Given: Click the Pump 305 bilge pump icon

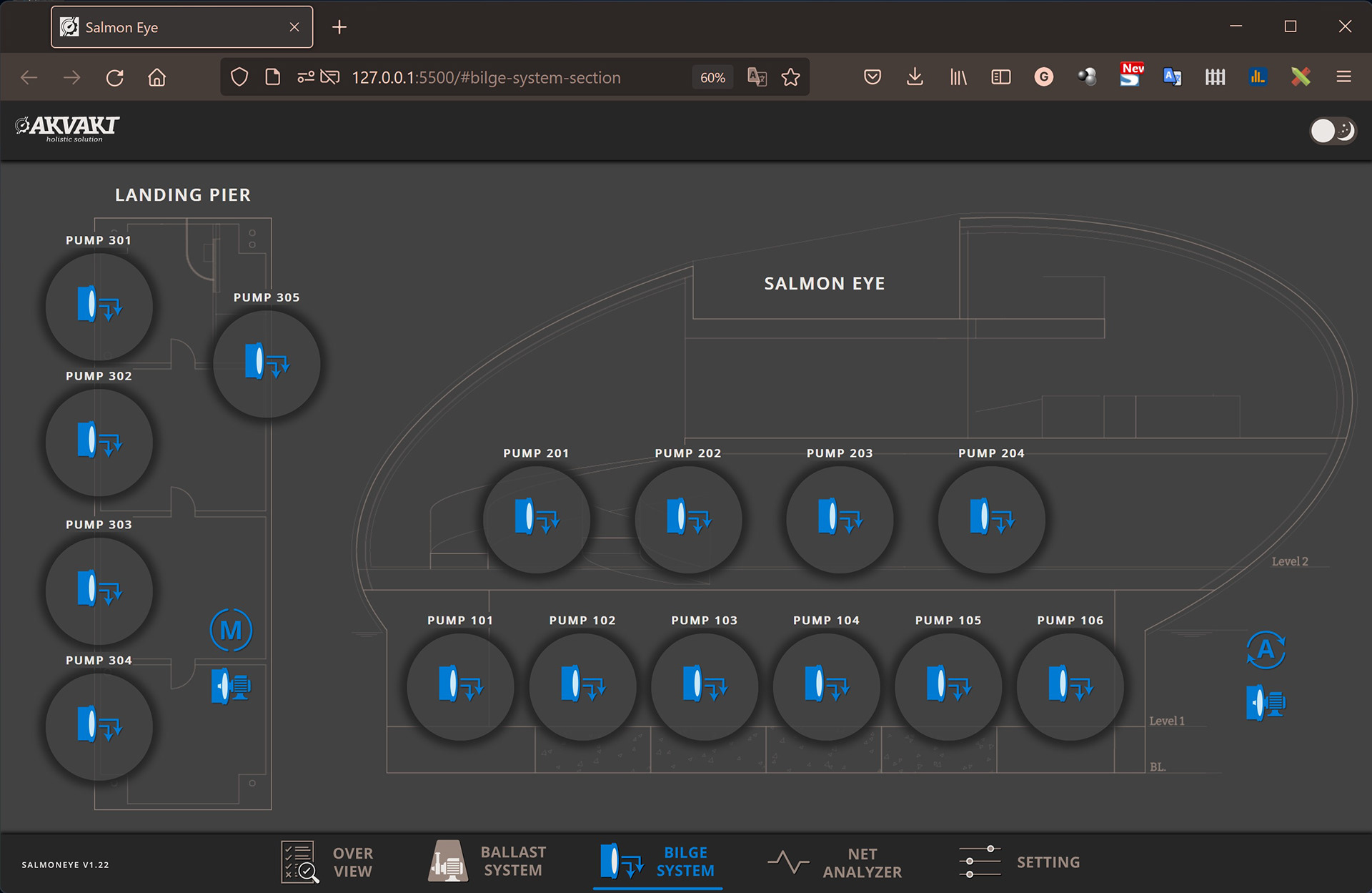Looking at the screenshot, I should coord(267,363).
